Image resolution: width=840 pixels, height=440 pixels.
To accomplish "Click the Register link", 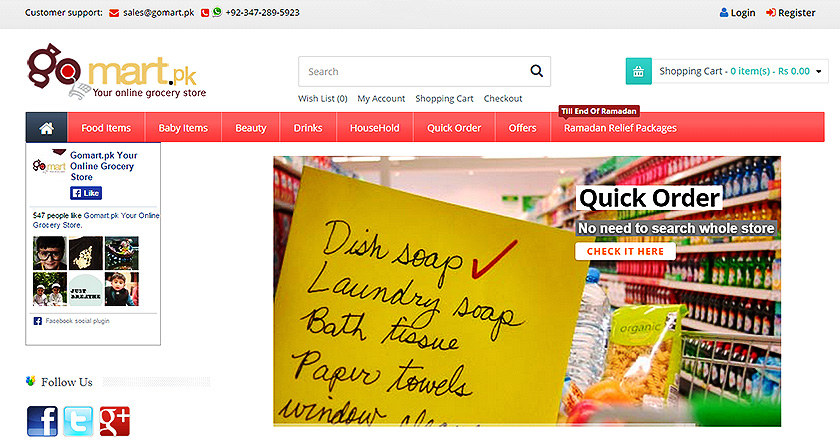I will tap(797, 12).
